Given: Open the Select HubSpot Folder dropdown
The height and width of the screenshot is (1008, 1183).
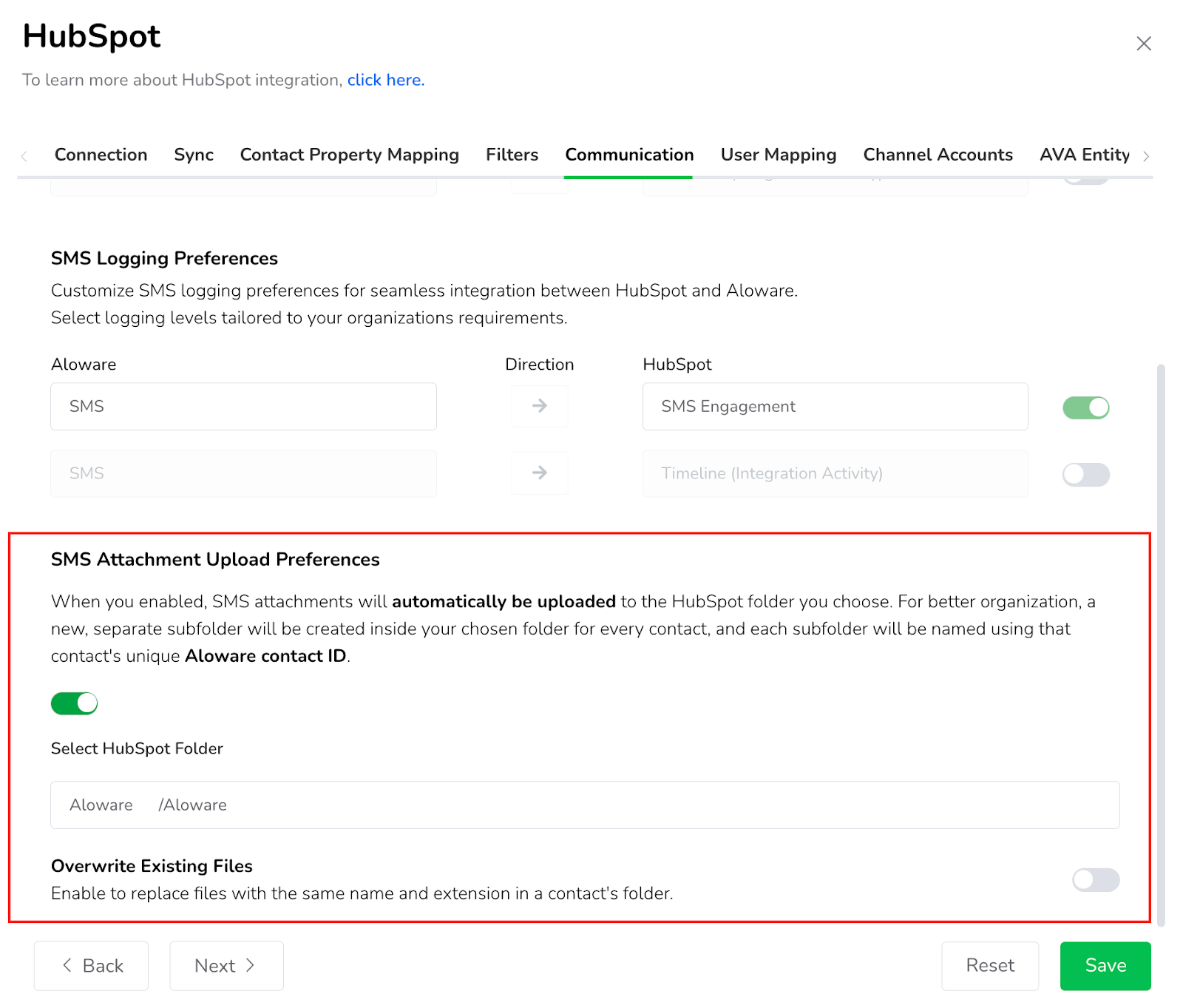Looking at the screenshot, I should point(584,805).
